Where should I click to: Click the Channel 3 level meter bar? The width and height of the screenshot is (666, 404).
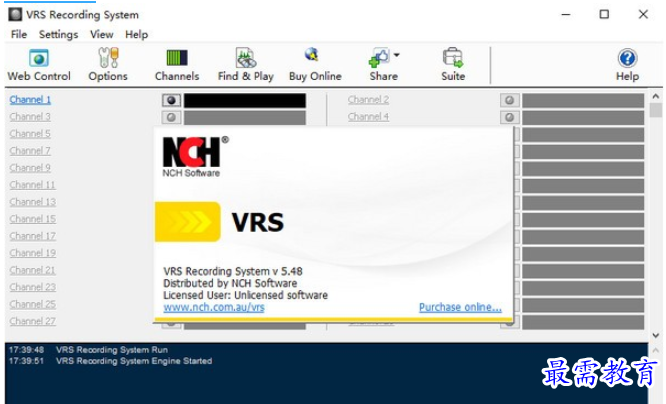[x=245, y=118]
